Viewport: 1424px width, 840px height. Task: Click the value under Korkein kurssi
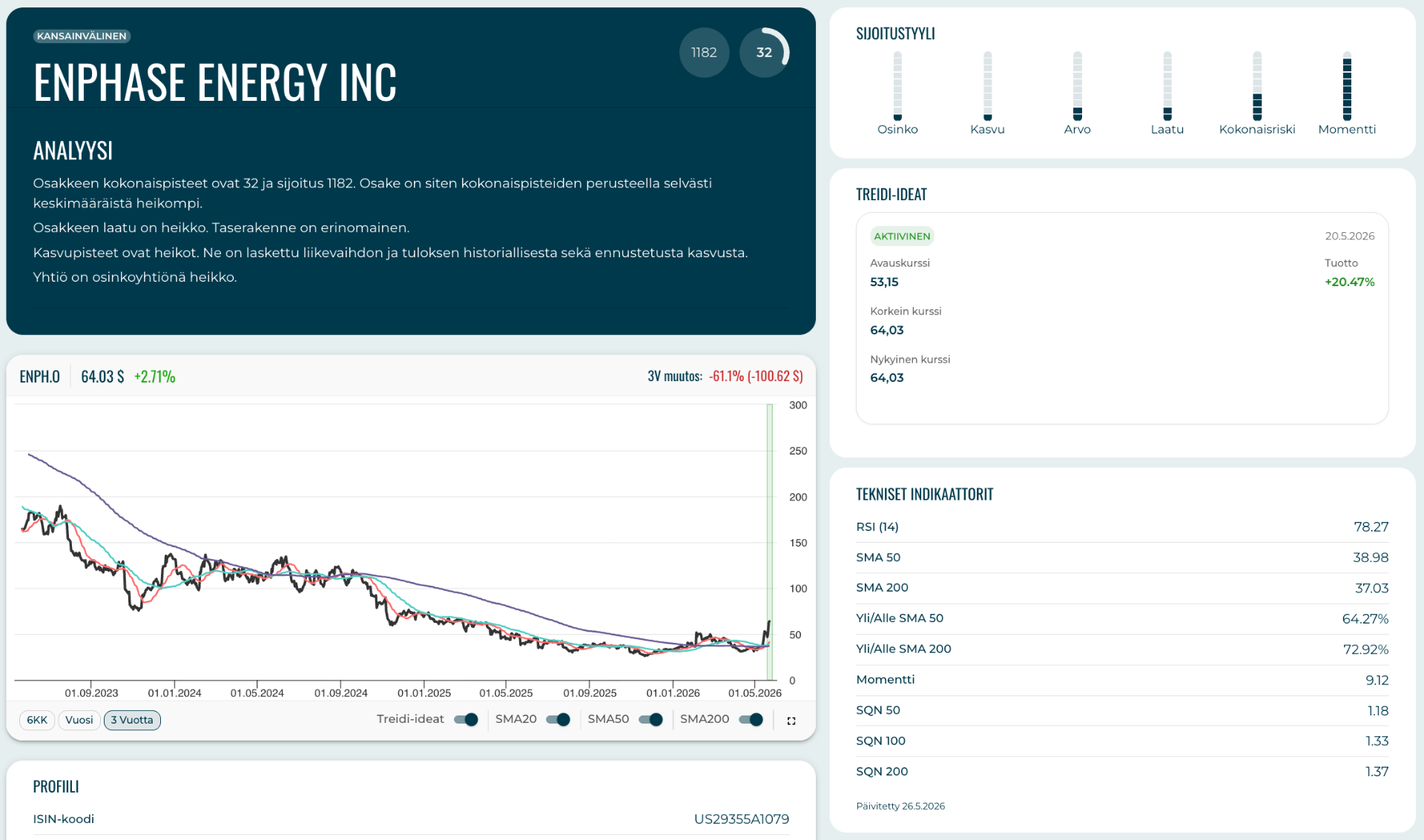click(887, 331)
